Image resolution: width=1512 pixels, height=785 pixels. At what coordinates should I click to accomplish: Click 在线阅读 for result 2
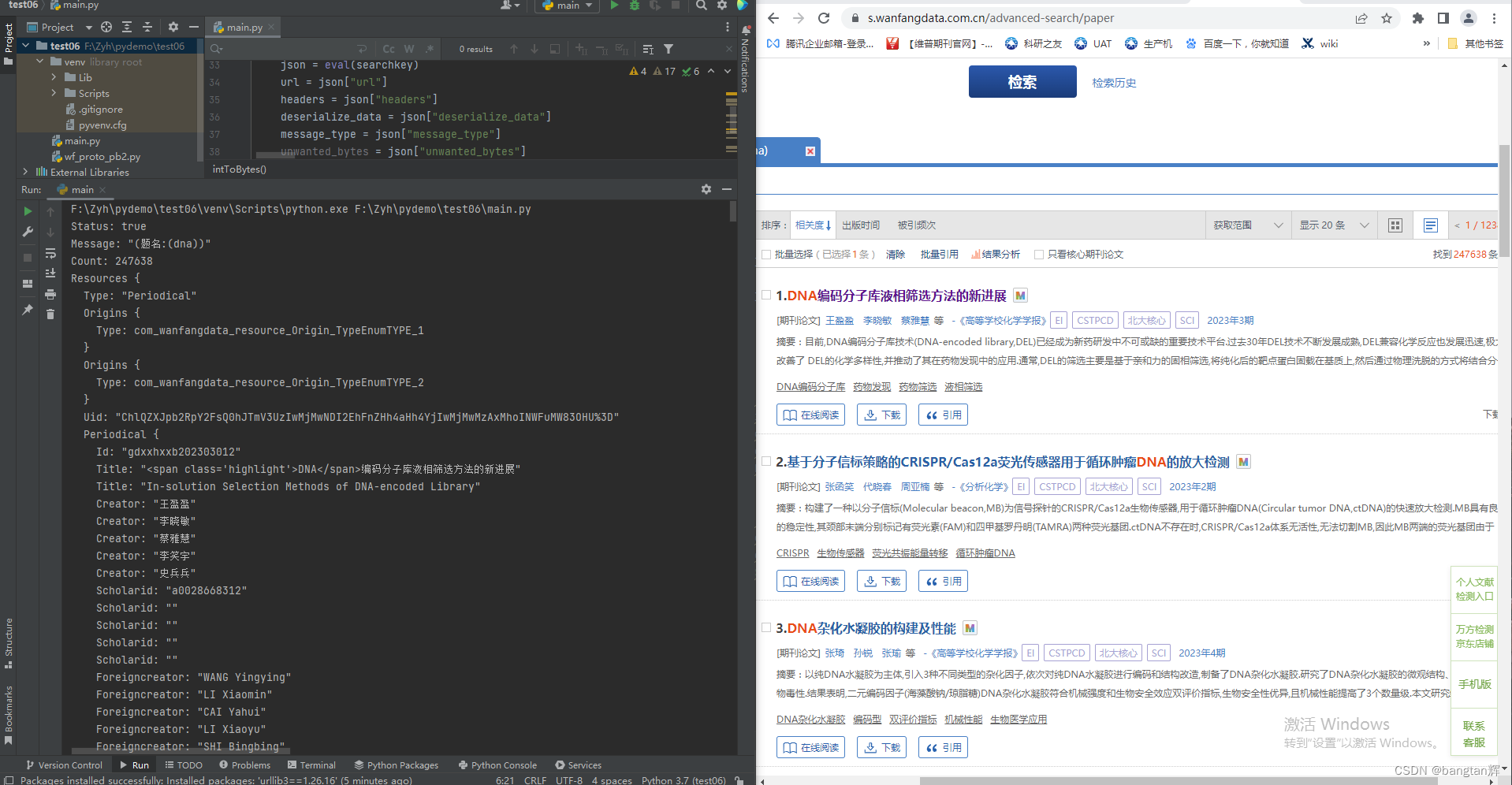pos(811,581)
